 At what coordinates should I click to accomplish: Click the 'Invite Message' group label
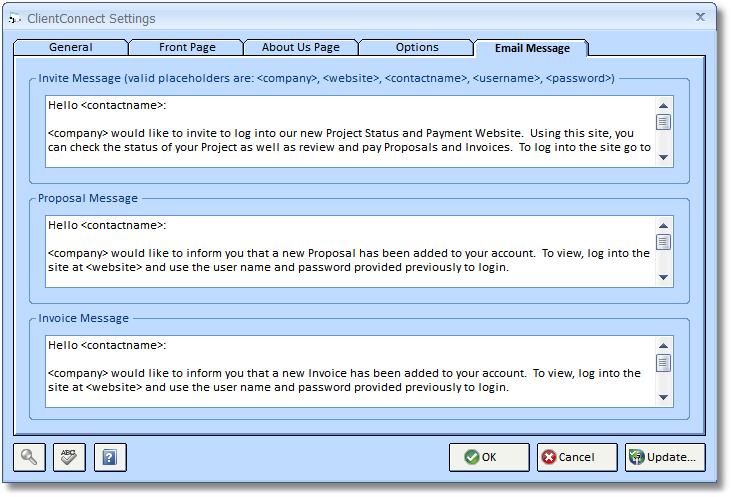326,78
